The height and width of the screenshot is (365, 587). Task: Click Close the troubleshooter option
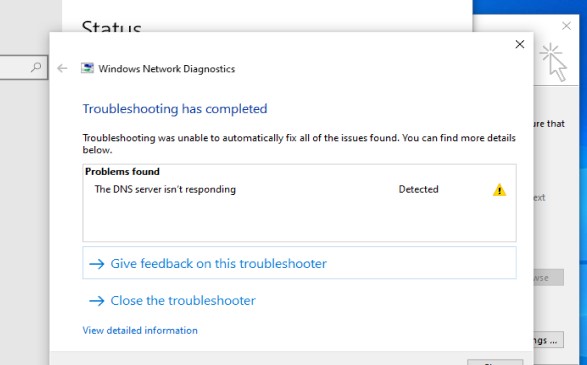tap(183, 300)
